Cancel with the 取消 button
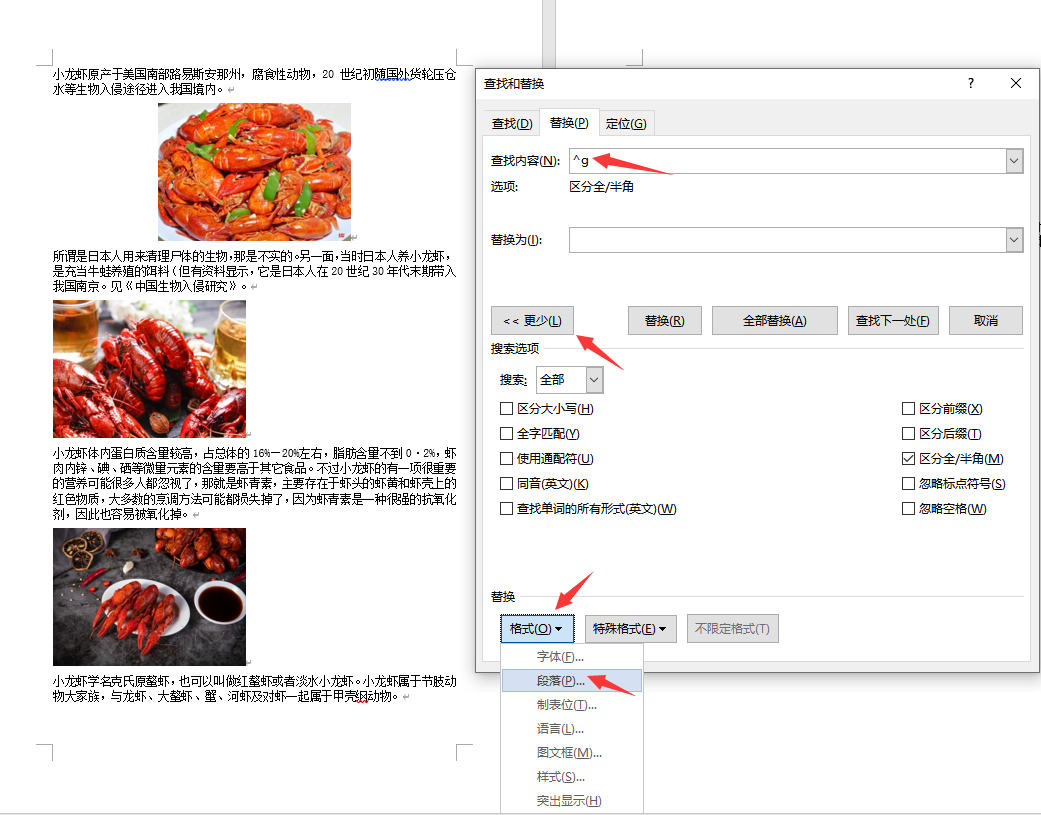 [x=986, y=321]
